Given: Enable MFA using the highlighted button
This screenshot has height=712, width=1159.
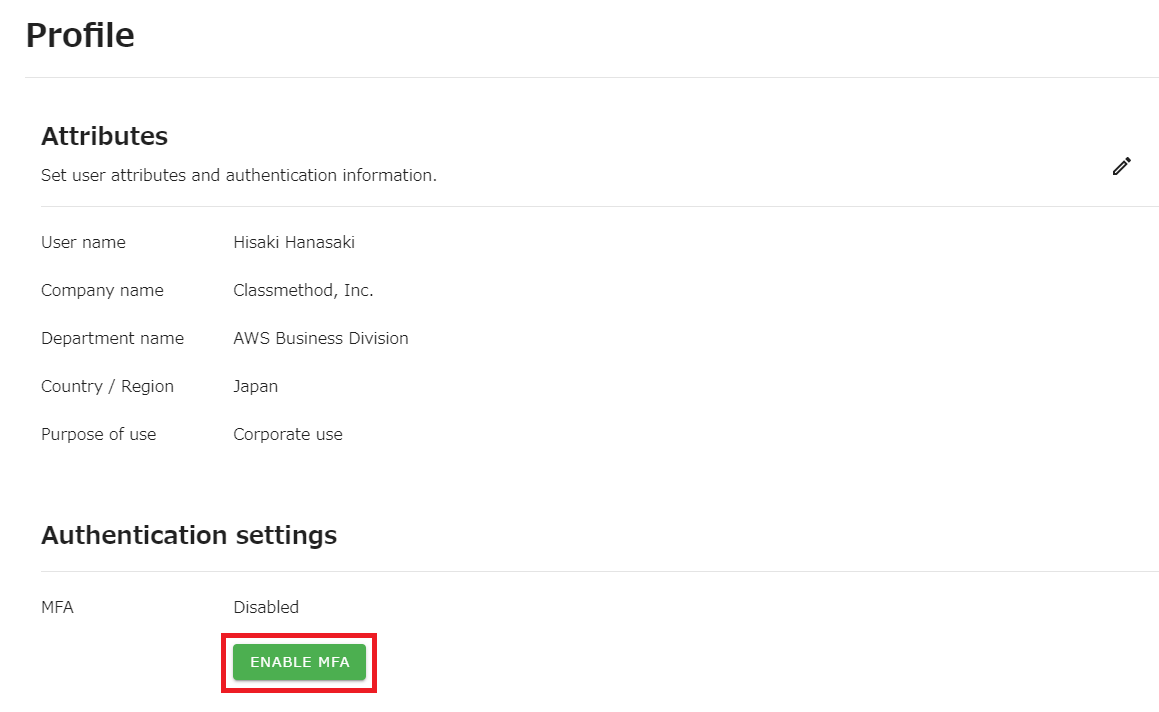Looking at the screenshot, I should [x=299, y=662].
